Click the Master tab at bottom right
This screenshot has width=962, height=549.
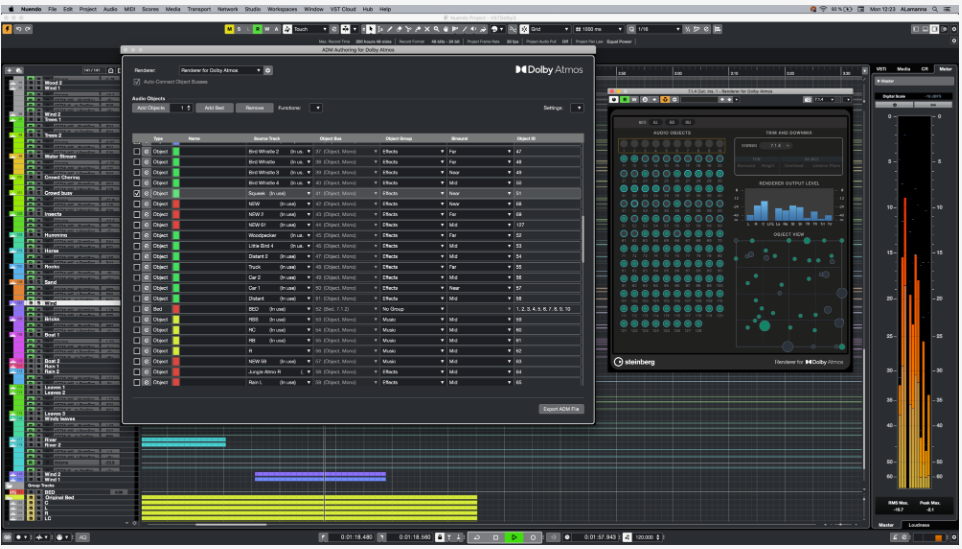coord(886,525)
